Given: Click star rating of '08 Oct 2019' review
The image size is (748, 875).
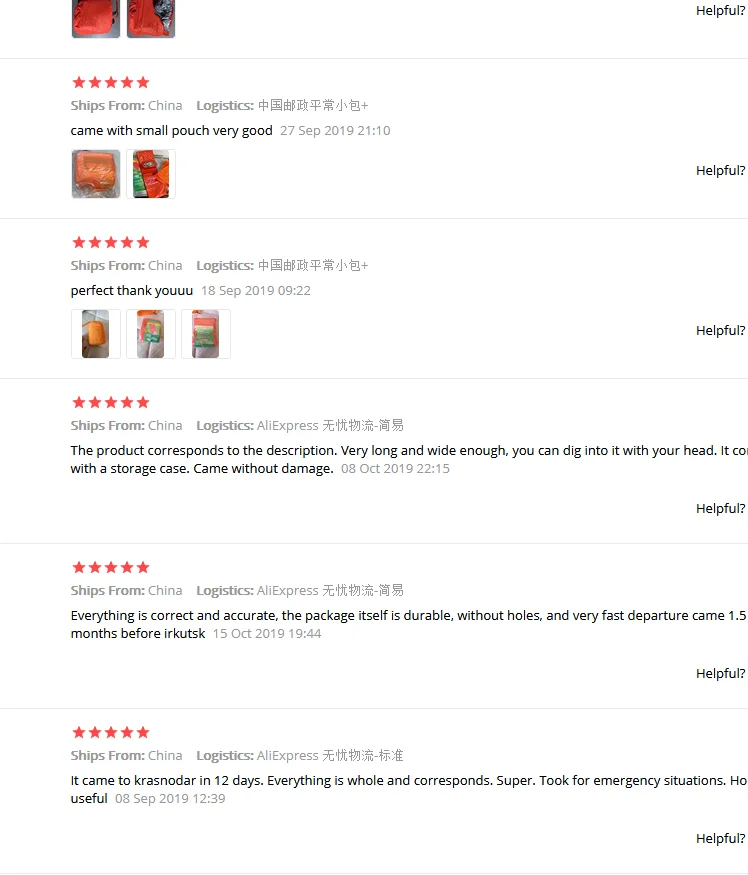Looking at the screenshot, I should (111, 402).
